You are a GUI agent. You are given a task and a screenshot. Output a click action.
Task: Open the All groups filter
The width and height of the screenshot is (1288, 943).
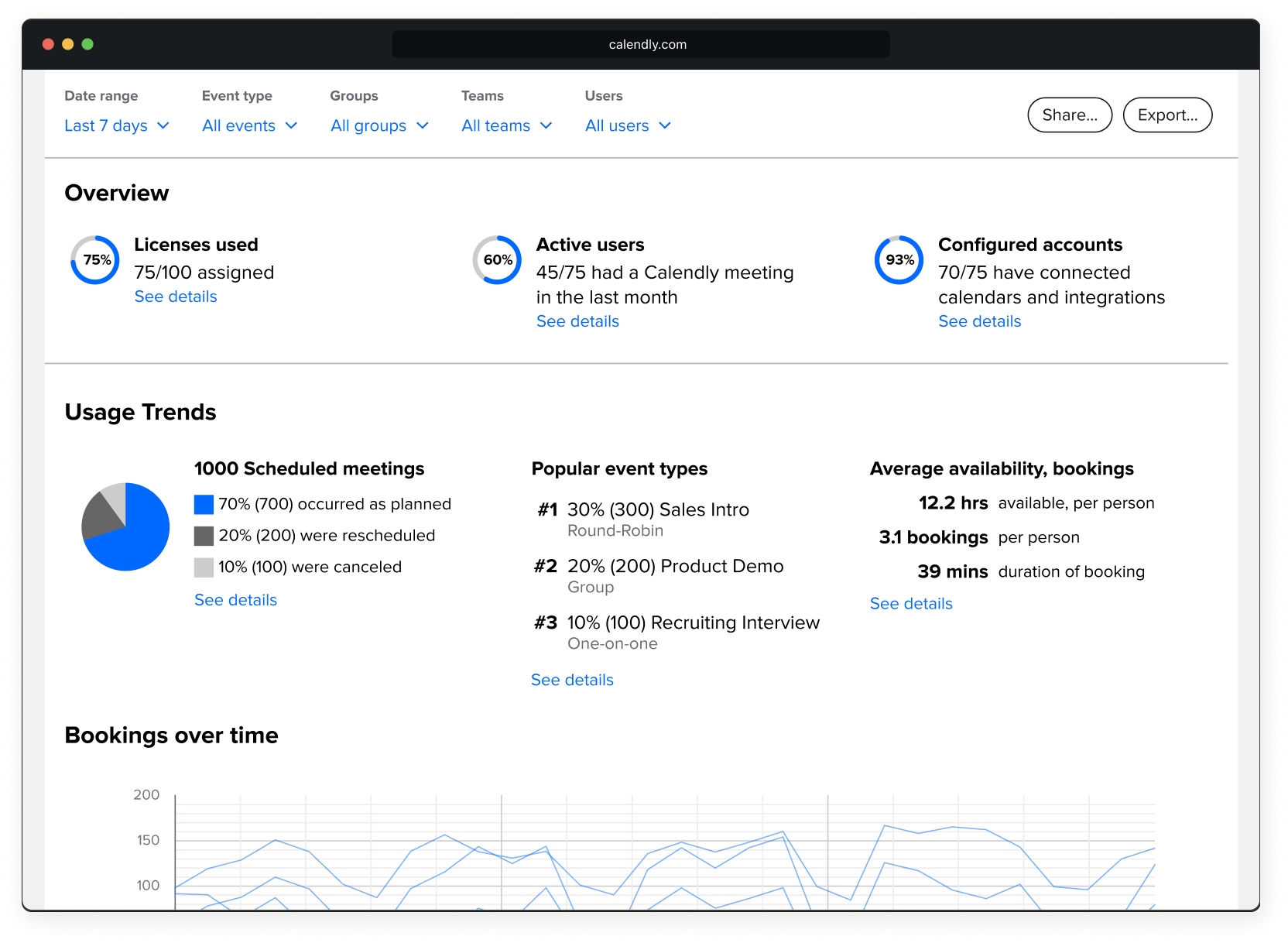point(379,125)
